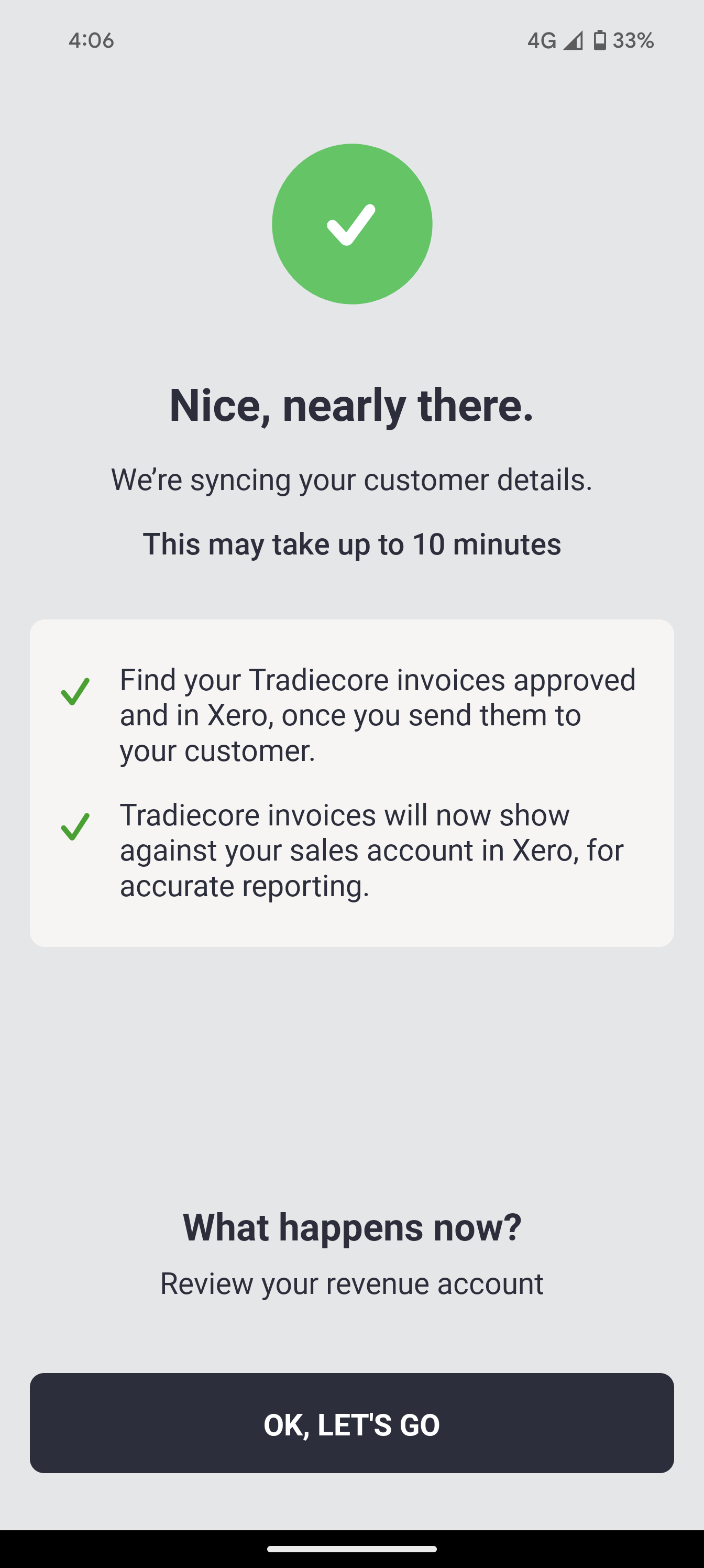Viewport: 704px width, 1568px height.
Task: Tap the 'Find your Tradiecore invoices approved' paragraph
Action: click(x=377, y=680)
